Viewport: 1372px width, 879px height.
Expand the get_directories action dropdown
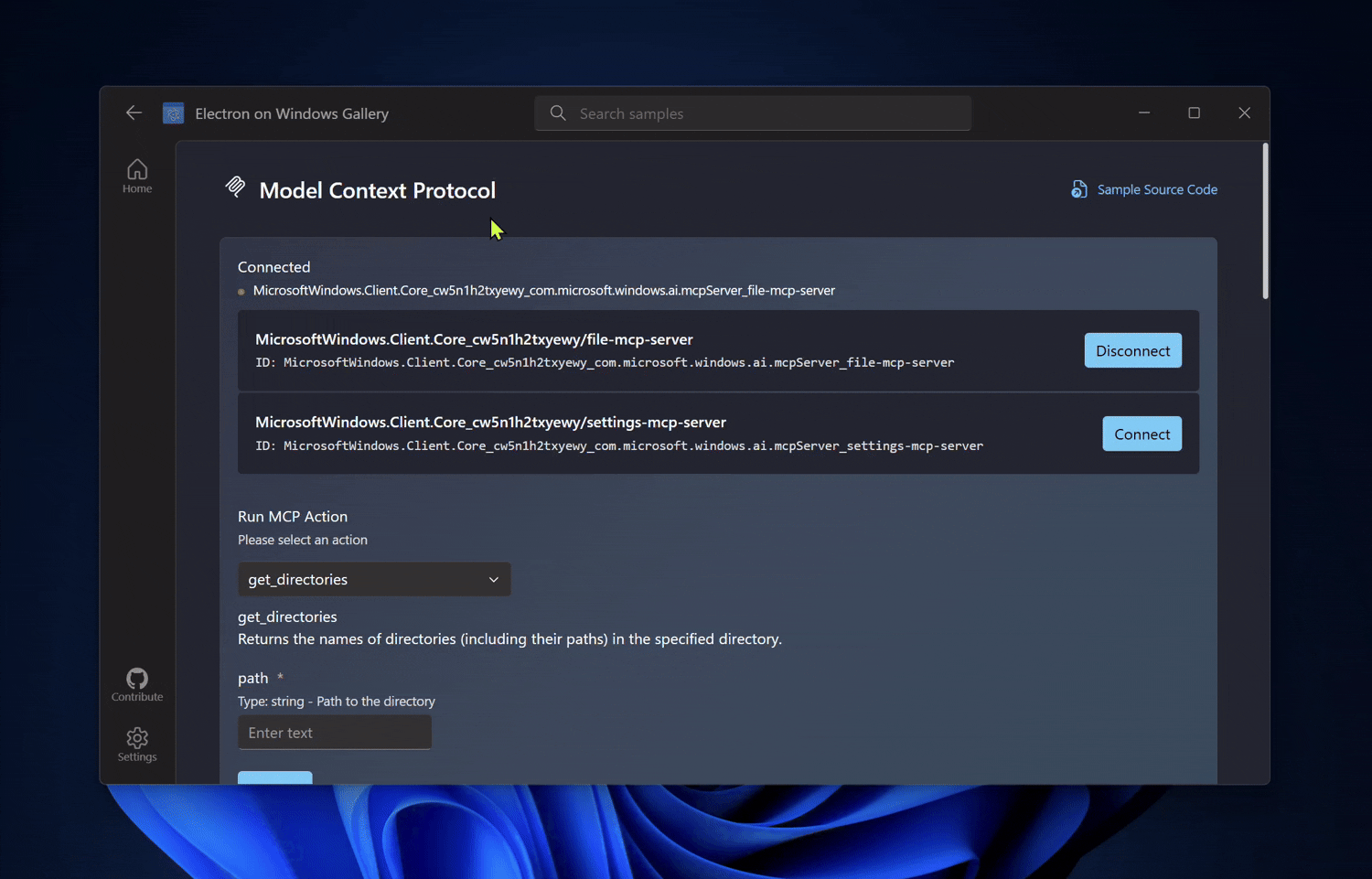tap(374, 579)
